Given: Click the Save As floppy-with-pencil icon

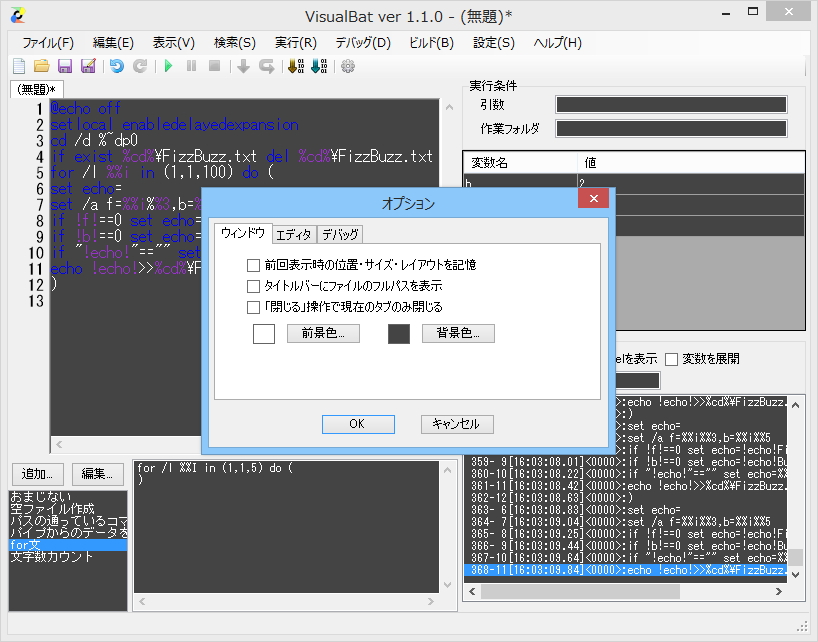Looking at the screenshot, I should point(88,66).
